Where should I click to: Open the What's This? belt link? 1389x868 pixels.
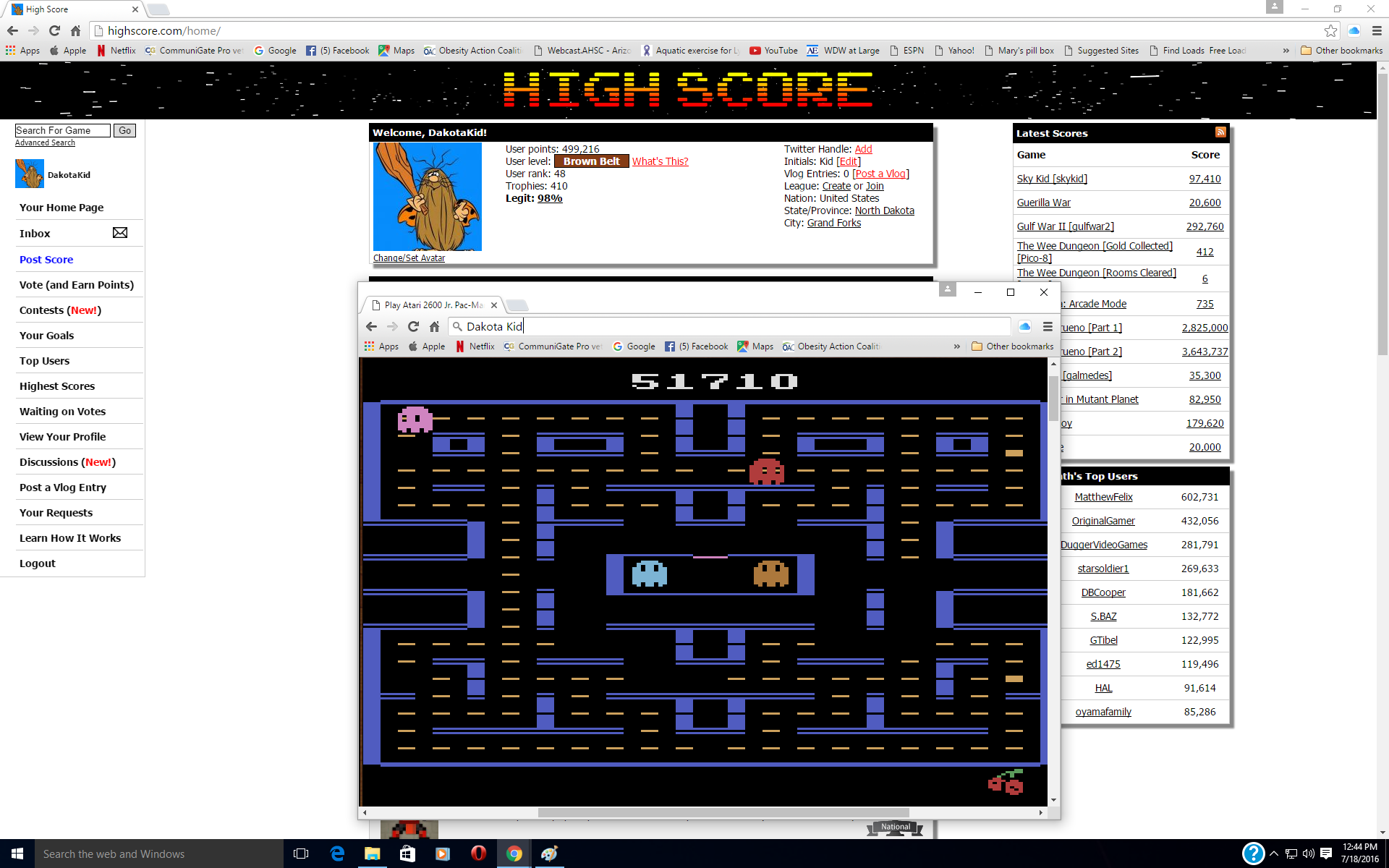(x=660, y=161)
